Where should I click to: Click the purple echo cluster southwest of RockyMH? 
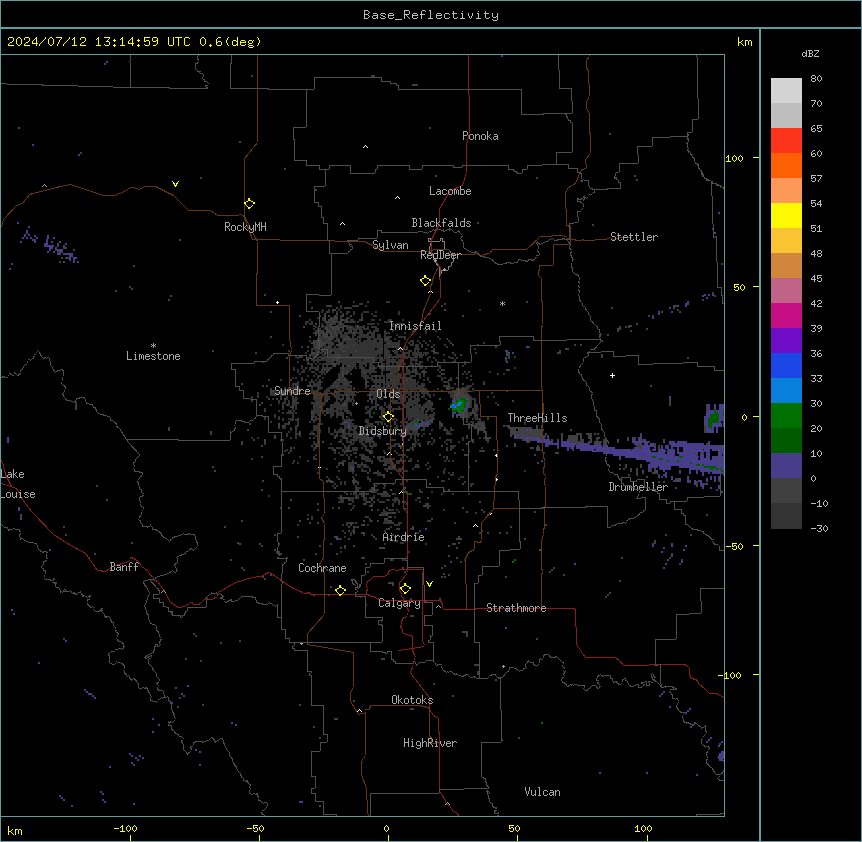coord(51,245)
